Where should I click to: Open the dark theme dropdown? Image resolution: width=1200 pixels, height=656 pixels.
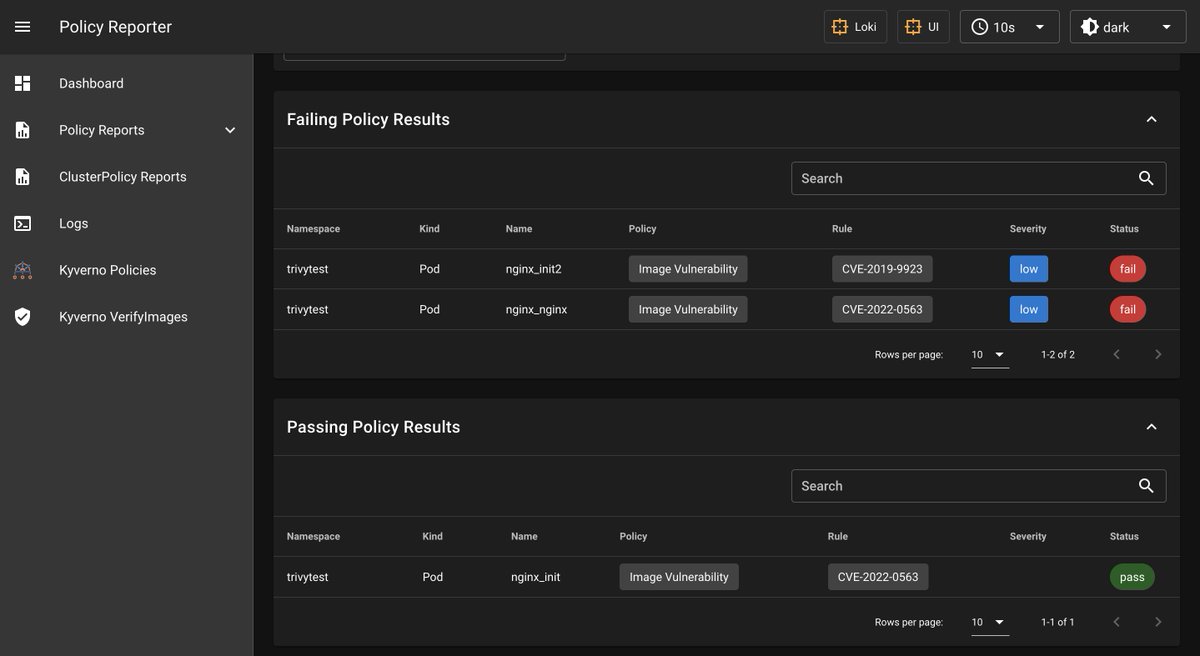pyautogui.click(x=1128, y=27)
